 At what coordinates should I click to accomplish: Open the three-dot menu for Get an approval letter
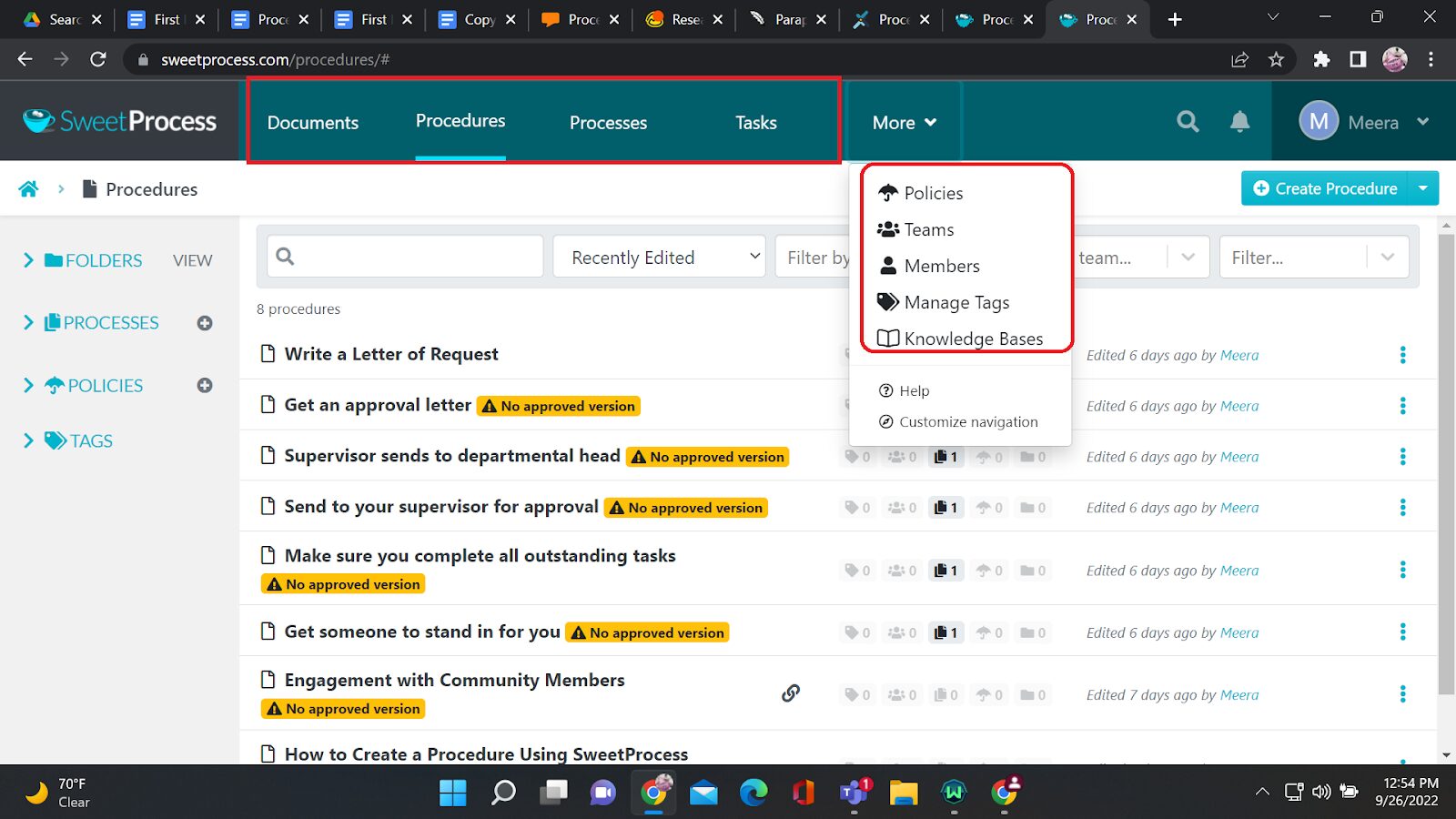click(x=1402, y=406)
